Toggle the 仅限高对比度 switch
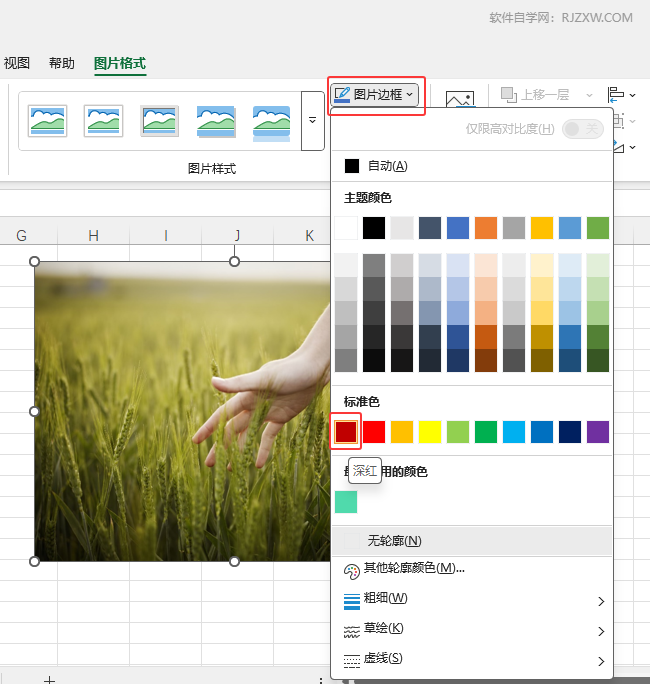This screenshot has width=650, height=684. click(583, 129)
